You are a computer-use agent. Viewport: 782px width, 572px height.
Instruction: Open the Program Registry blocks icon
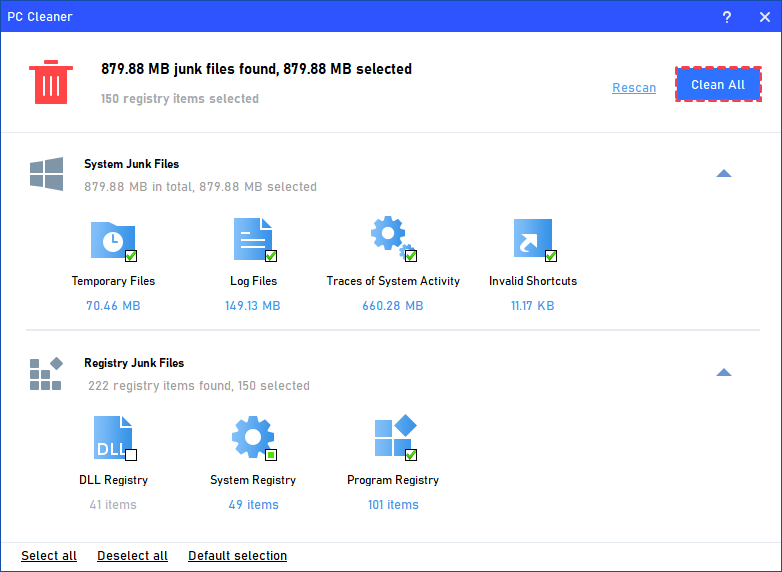[395, 435]
